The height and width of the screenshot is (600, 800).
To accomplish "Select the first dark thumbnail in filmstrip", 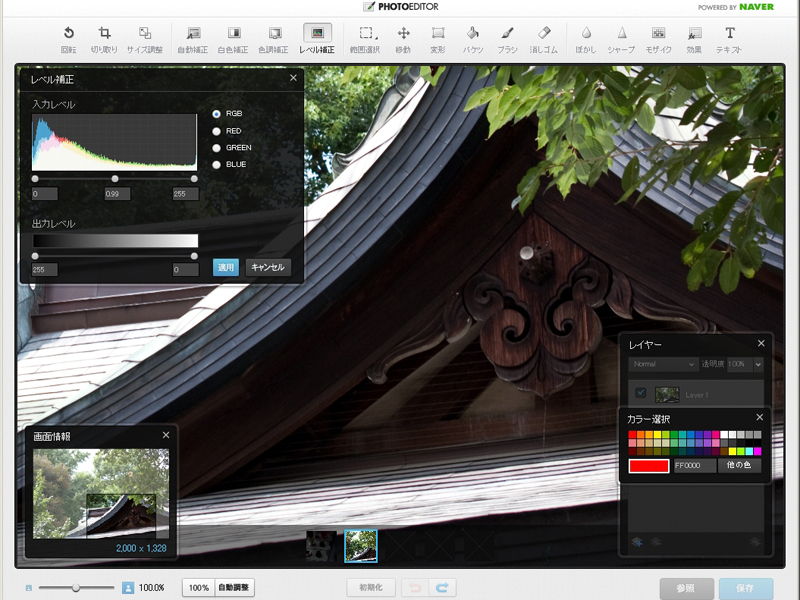I will [x=321, y=546].
